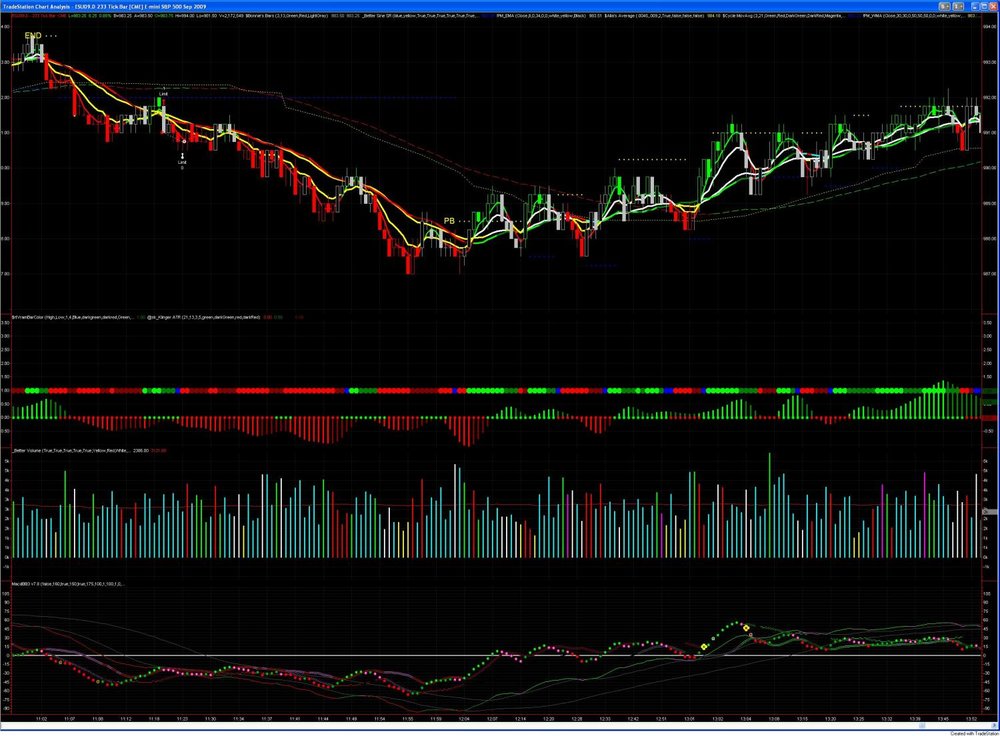The image size is (1000, 736).
Task: Click the 991.00 price axis label
Action: pos(989,133)
